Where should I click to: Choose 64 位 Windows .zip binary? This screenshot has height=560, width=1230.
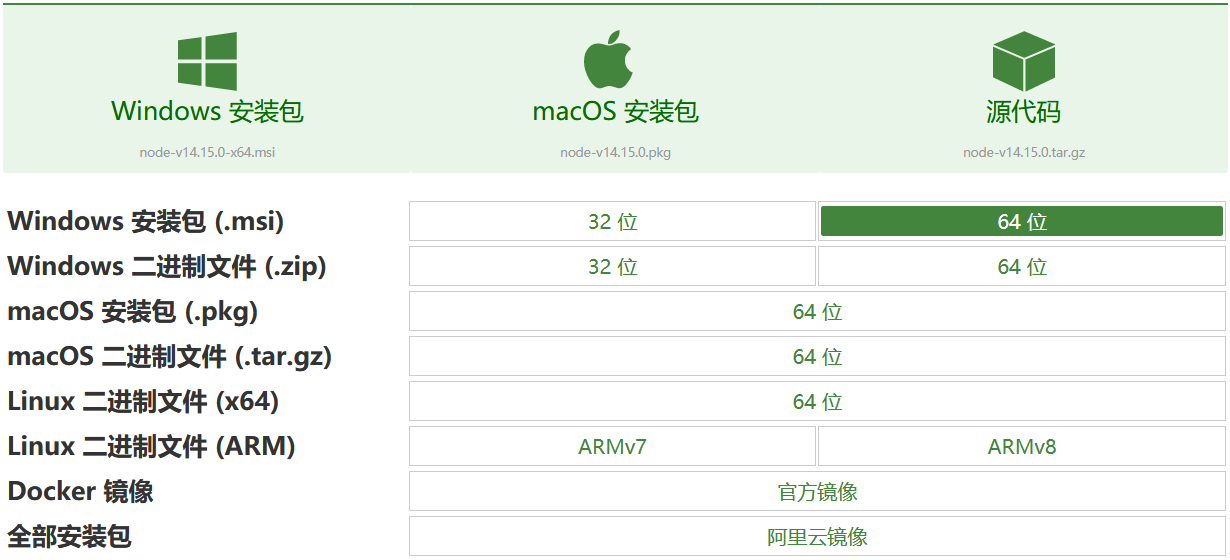pyautogui.click(x=1022, y=266)
